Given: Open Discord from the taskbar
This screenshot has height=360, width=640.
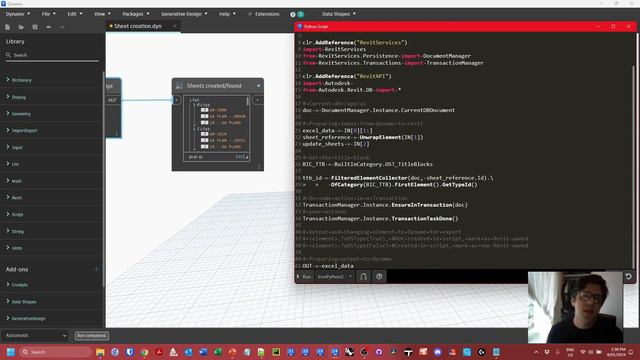Looking at the screenshot, I should pos(438,352).
